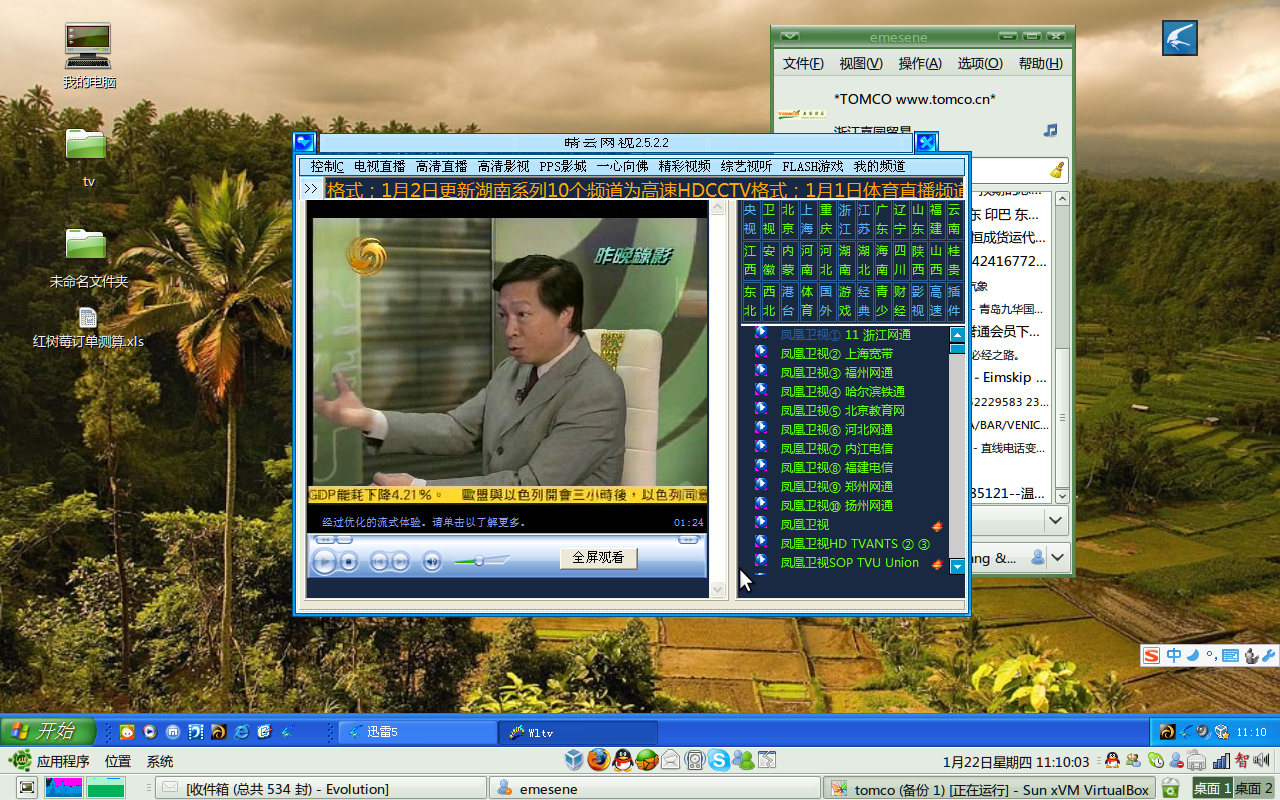Select channel 凤凰卫视③ 福州网通
The width and height of the screenshot is (1280, 800).
tap(837, 373)
